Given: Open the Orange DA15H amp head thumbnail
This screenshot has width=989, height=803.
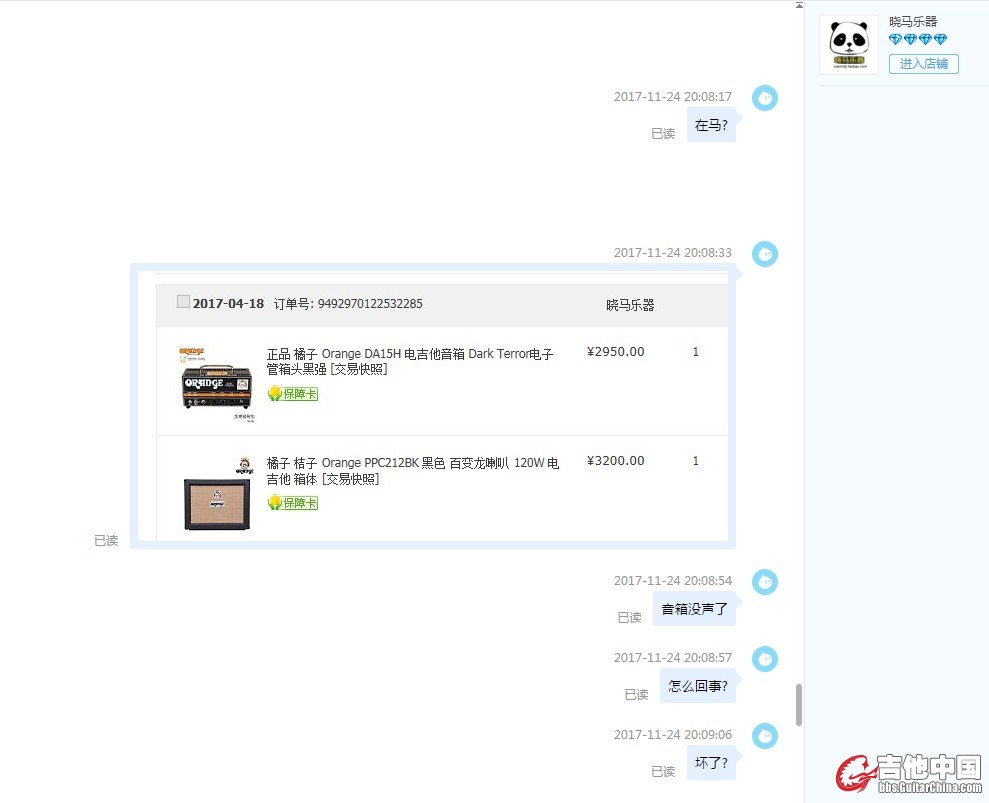Looking at the screenshot, I should point(216,384).
